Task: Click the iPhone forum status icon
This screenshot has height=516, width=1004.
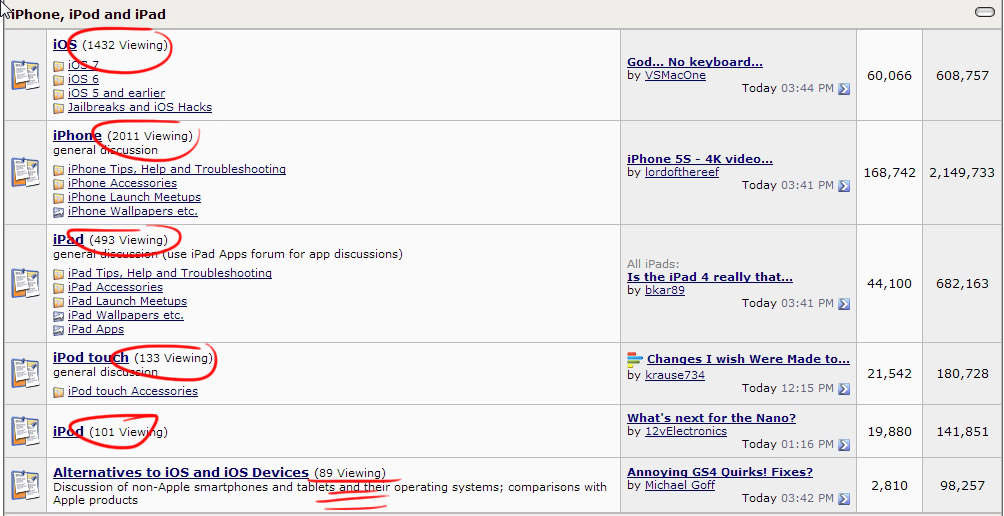Action: tap(26, 172)
